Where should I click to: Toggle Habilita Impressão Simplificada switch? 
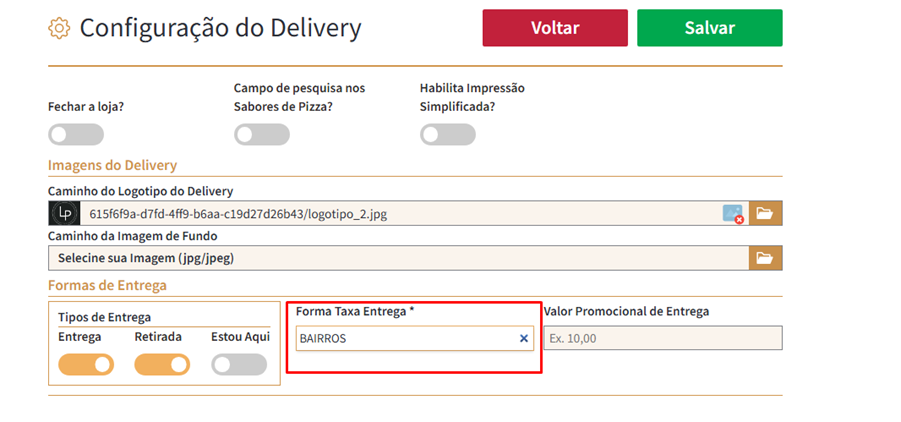[x=447, y=135]
